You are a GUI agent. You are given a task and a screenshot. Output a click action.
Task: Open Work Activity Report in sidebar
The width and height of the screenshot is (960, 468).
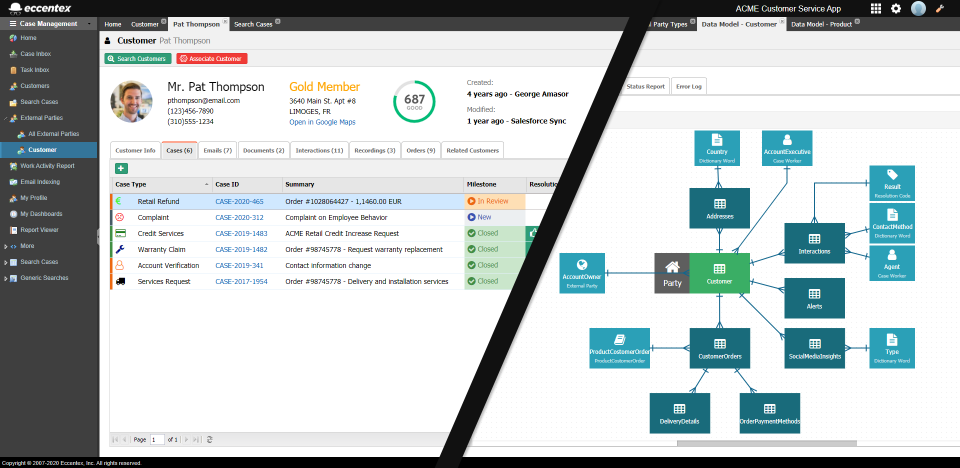[x=47, y=165]
